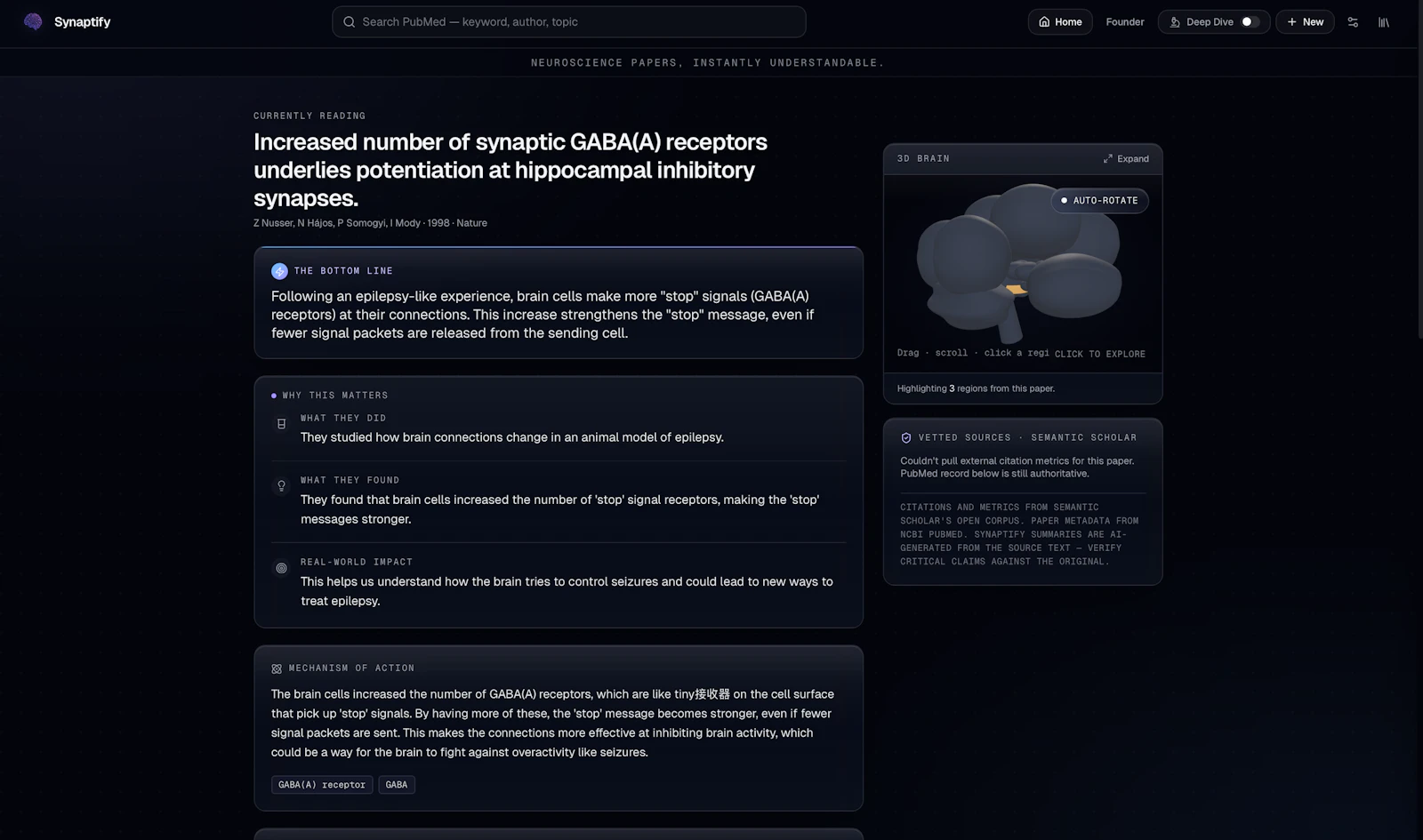Click the home icon in the Home button
Image resolution: width=1423 pixels, height=840 pixels.
1044,21
